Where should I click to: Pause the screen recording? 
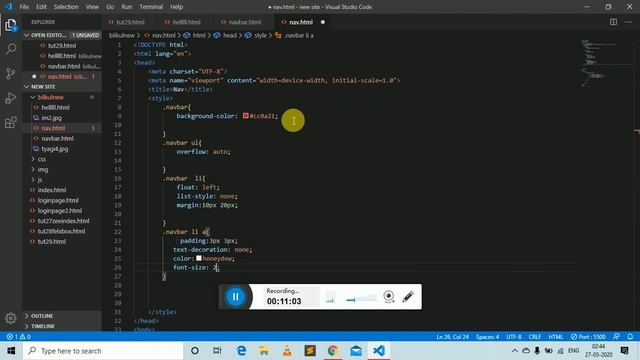(x=236, y=297)
